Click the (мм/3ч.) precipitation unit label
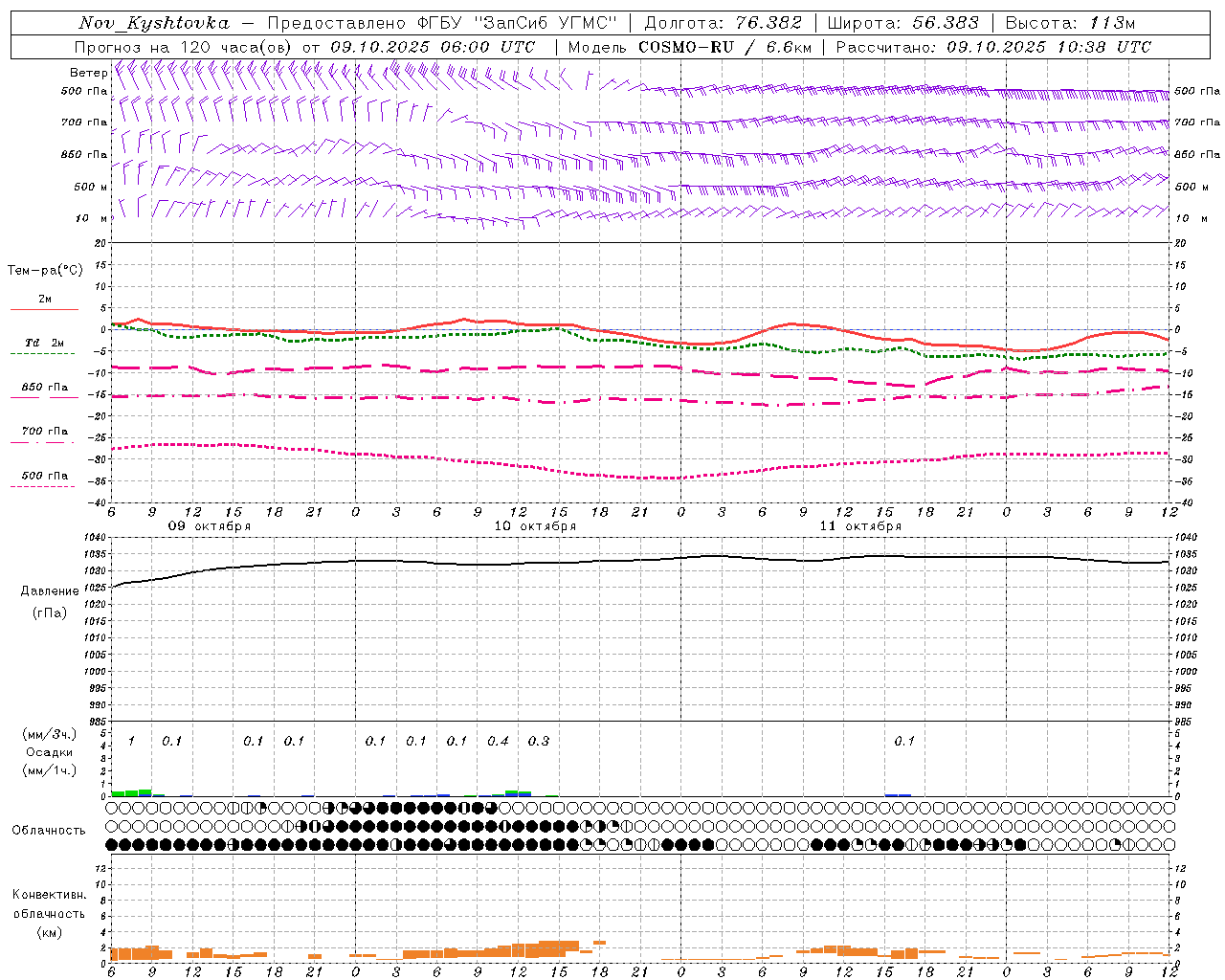 [x=50, y=735]
